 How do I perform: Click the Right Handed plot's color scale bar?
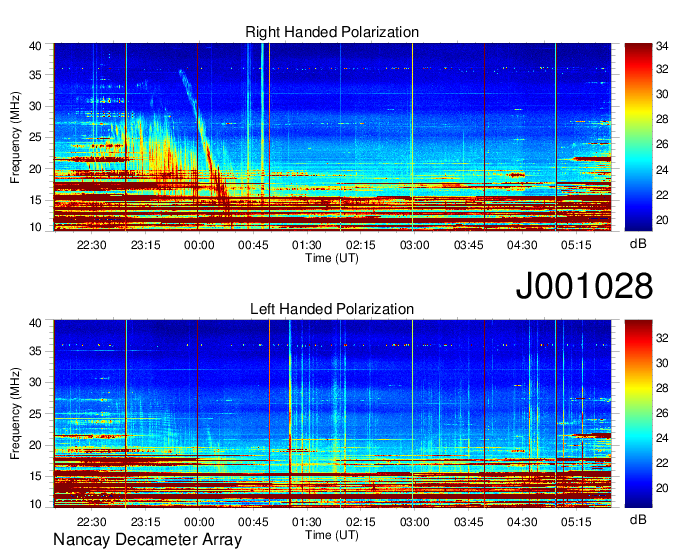638,137
